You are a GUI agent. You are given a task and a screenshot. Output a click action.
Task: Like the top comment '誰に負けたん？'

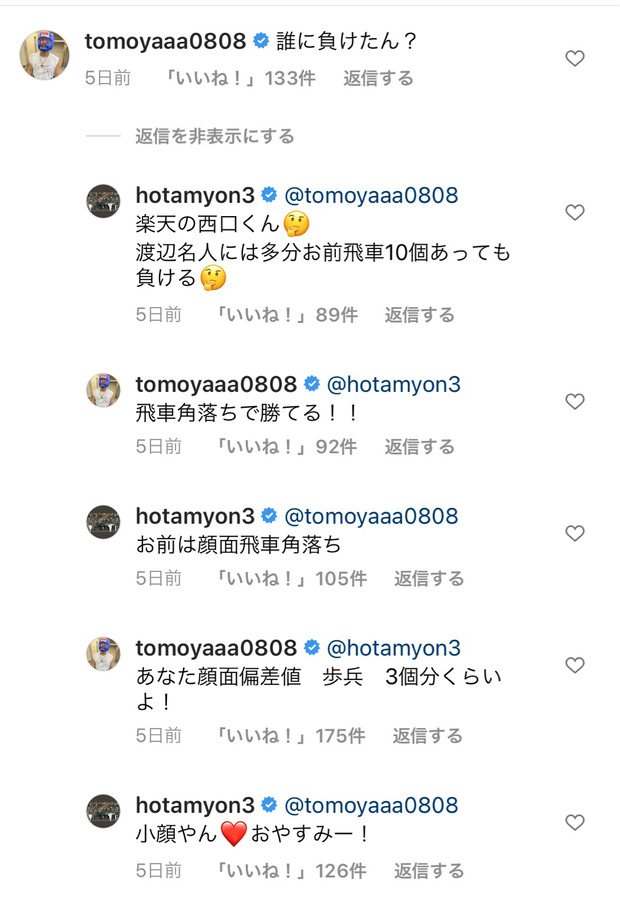pos(575,59)
